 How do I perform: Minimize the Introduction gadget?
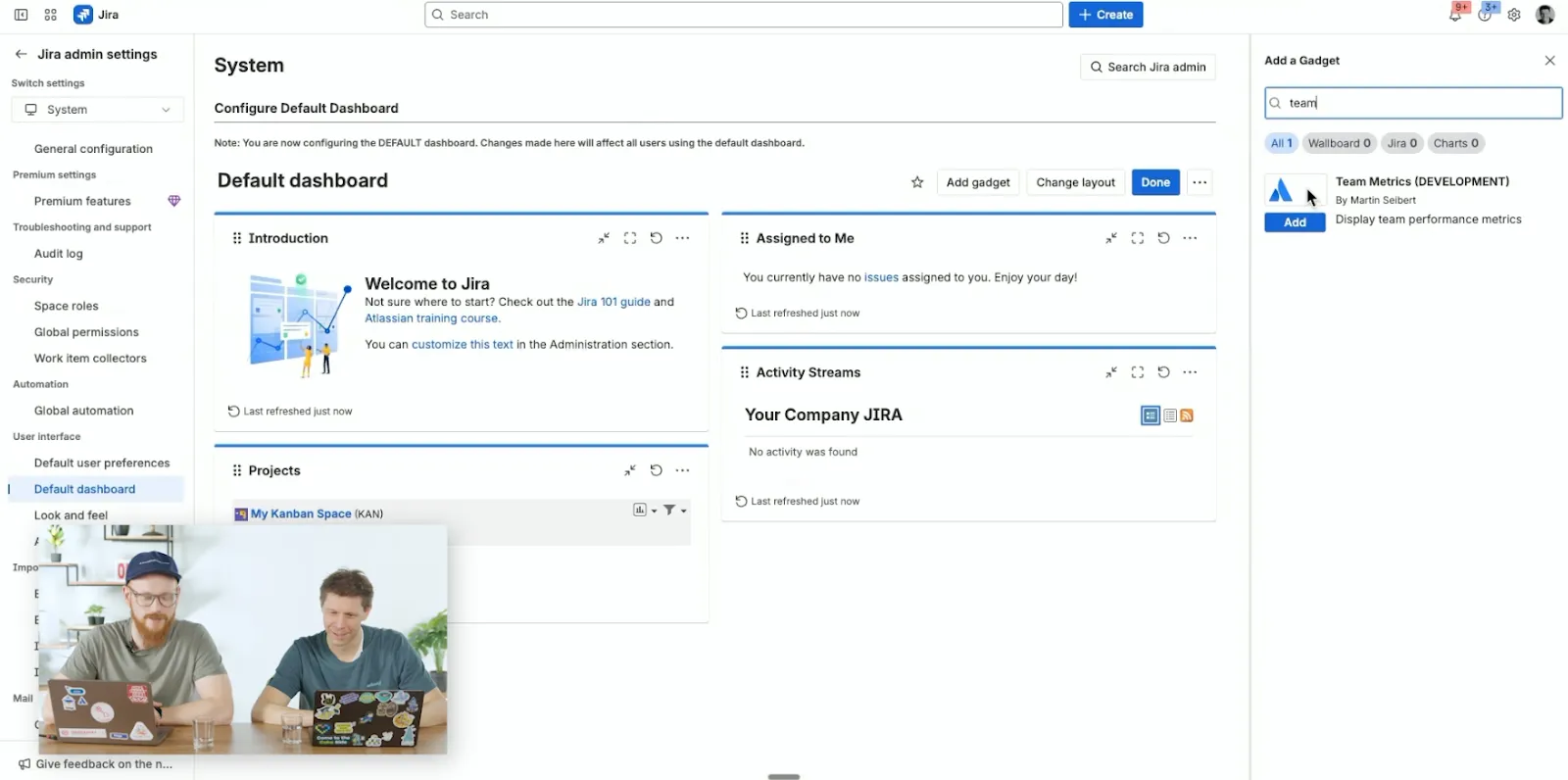(604, 238)
